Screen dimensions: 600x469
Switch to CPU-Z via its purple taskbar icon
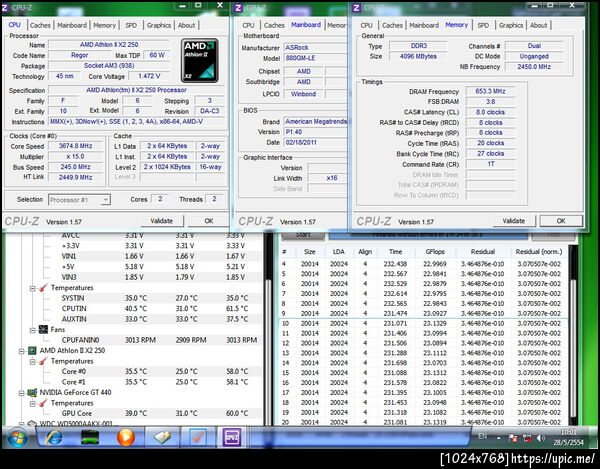232,437
